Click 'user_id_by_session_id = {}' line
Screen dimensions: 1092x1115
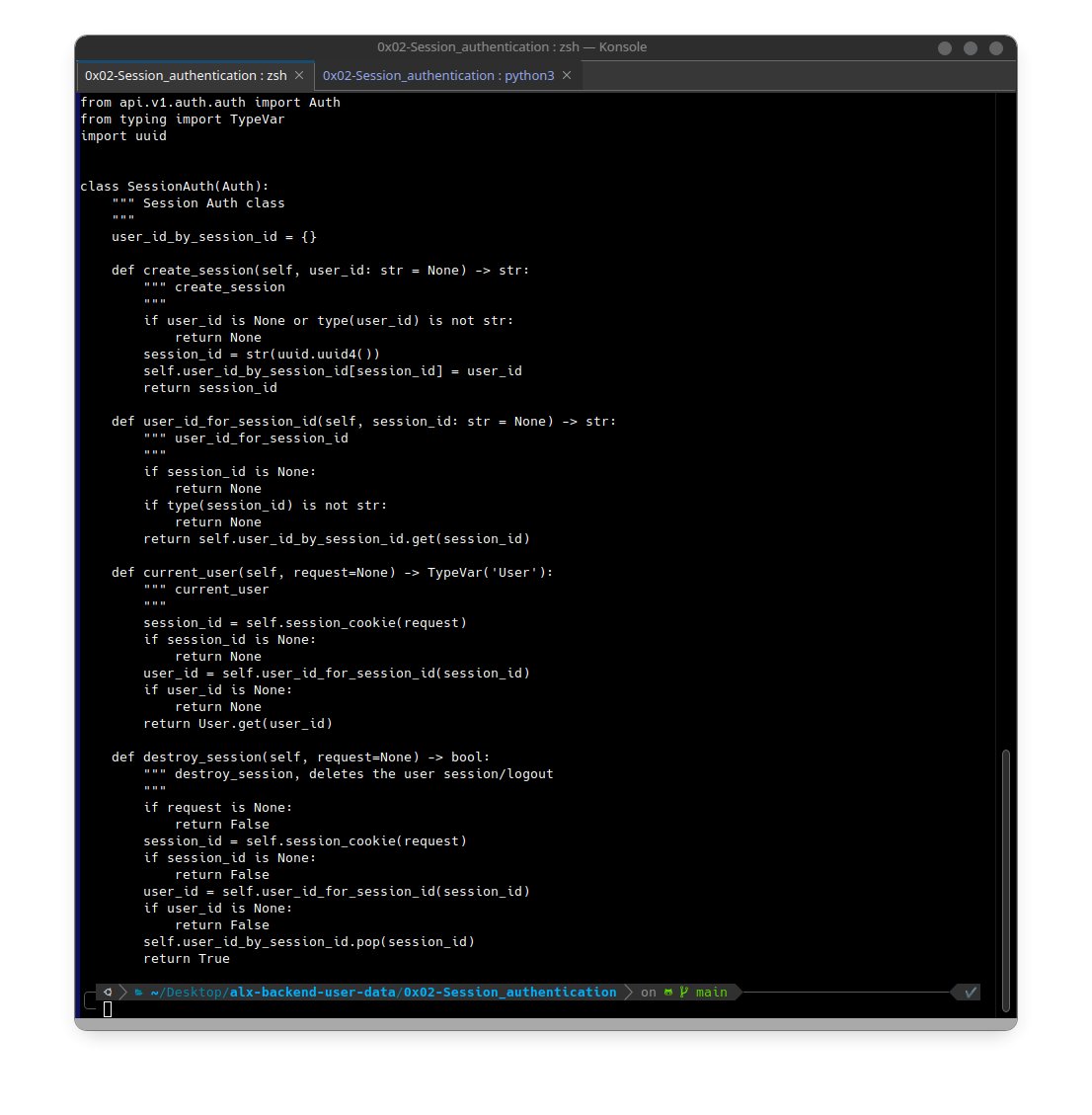(x=214, y=237)
